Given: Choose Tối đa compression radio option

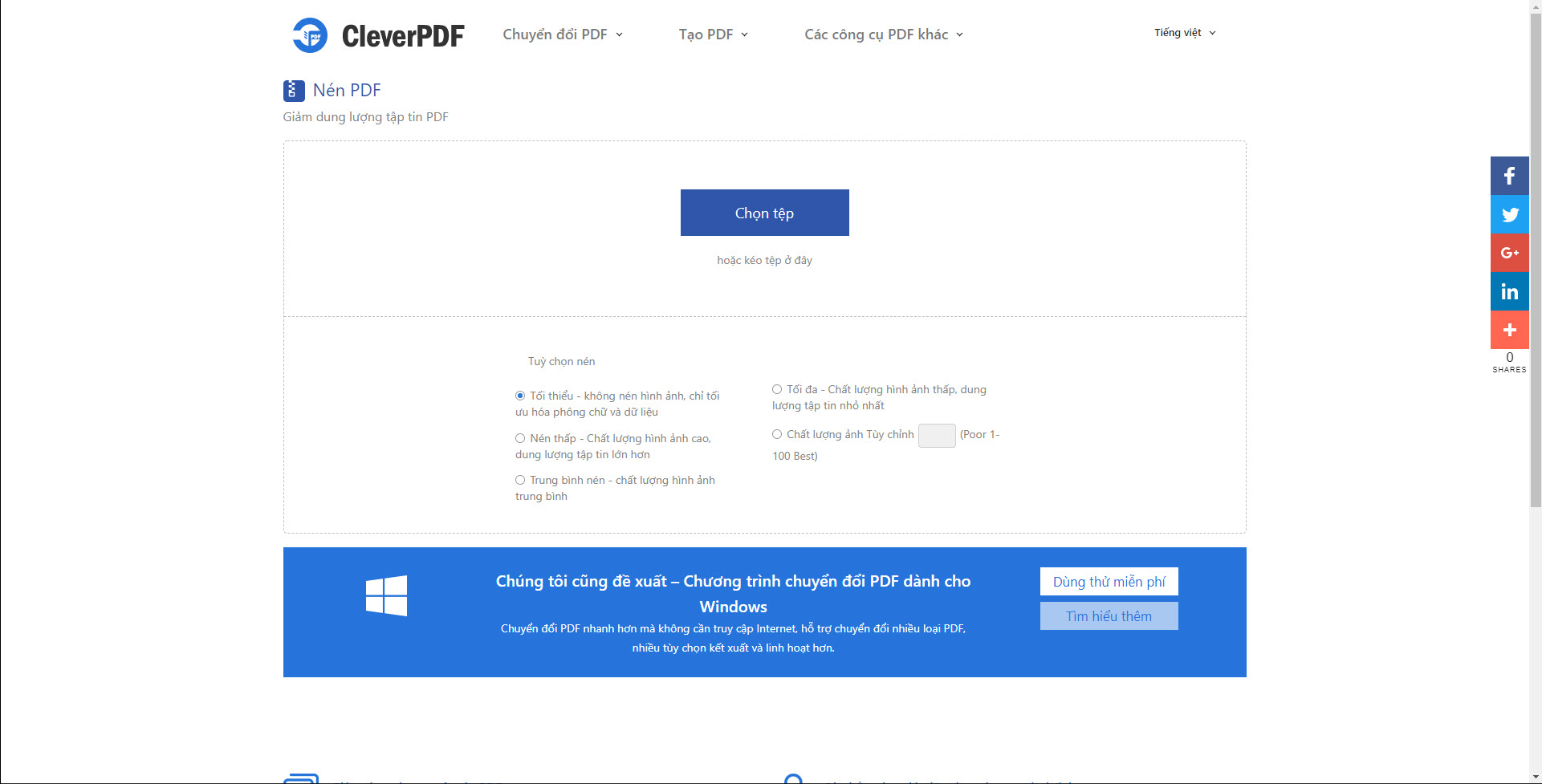Looking at the screenshot, I should click(x=777, y=389).
